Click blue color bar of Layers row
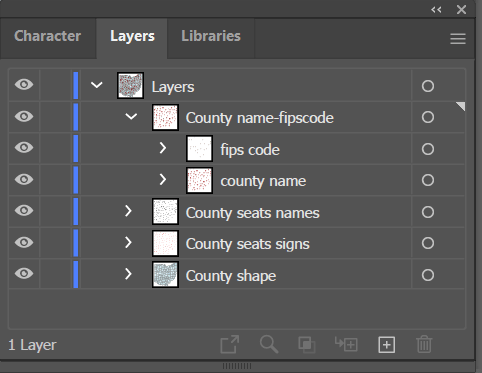The width and height of the screenshot is (482, 373). tap(76, 85)
